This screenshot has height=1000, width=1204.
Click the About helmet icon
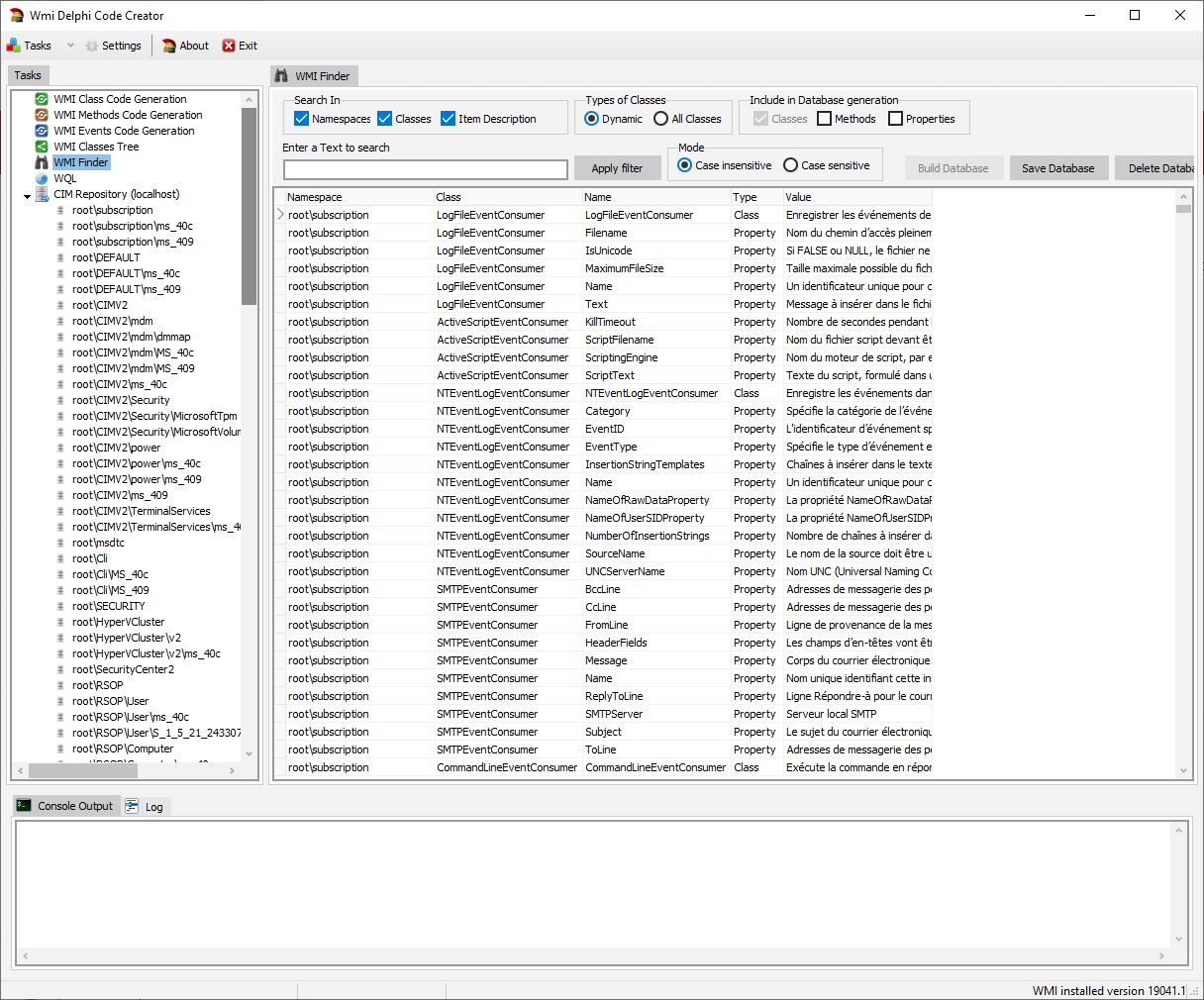[x=169, y=46]
